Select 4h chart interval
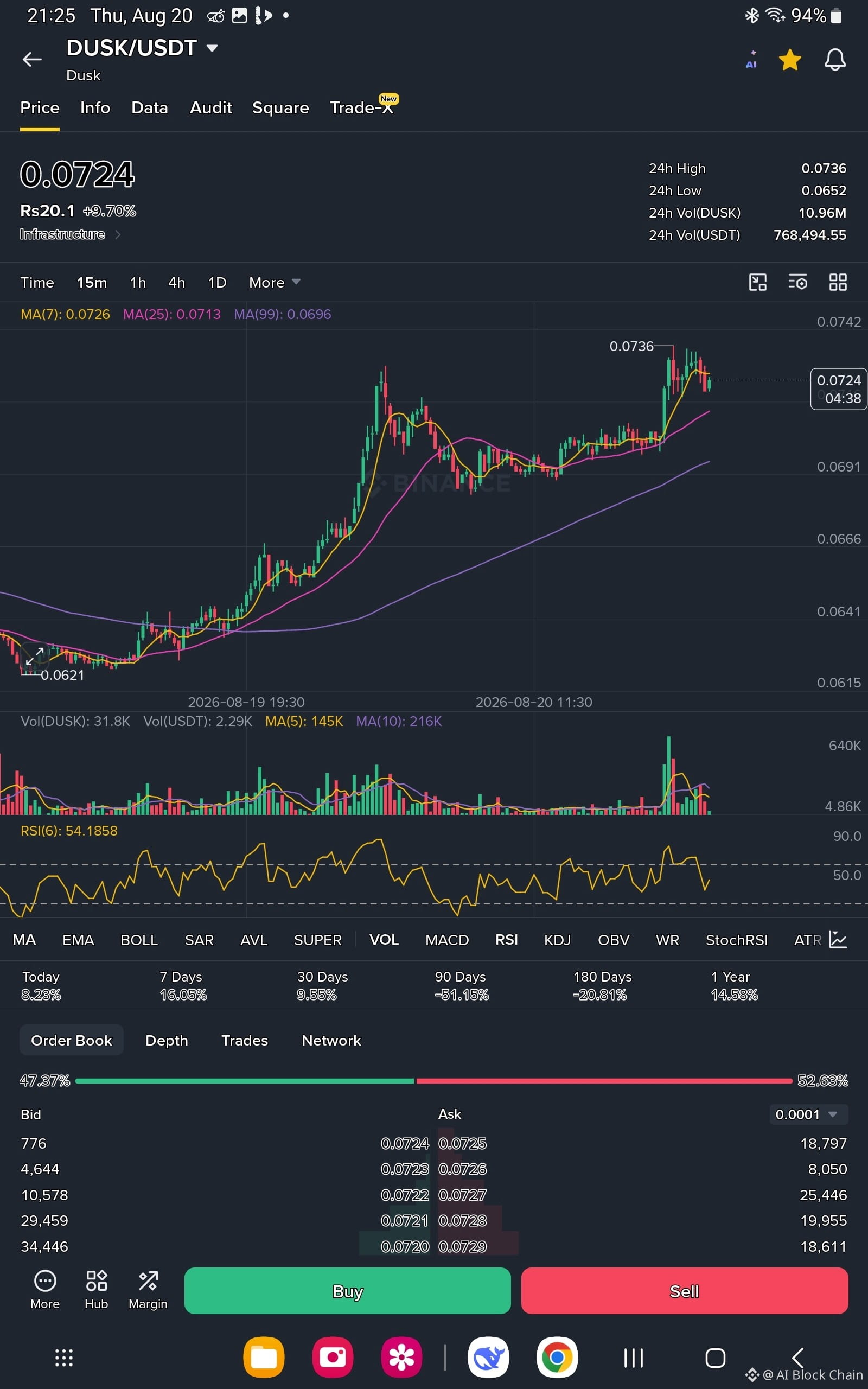 [176, 282]
